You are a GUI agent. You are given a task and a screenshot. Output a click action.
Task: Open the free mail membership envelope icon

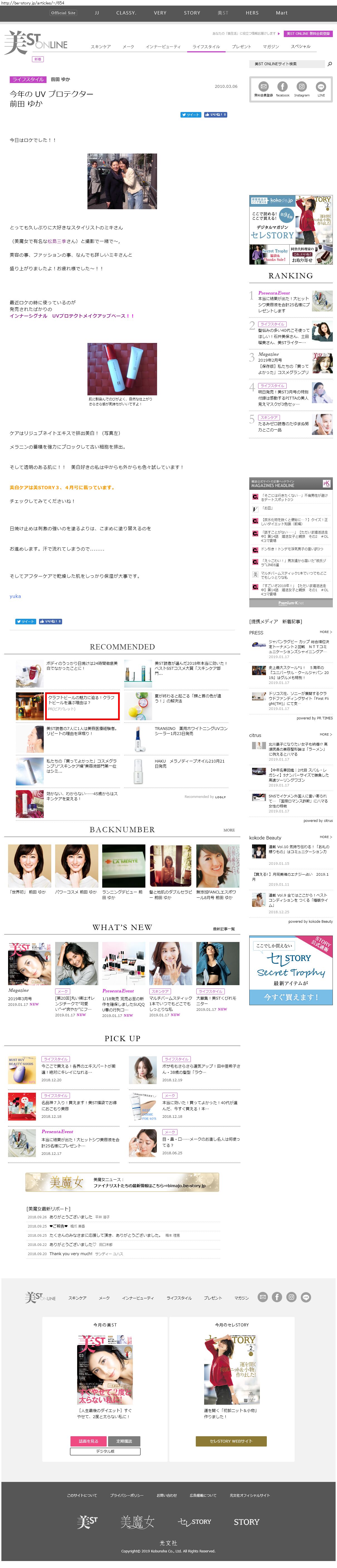click(263, 86)
